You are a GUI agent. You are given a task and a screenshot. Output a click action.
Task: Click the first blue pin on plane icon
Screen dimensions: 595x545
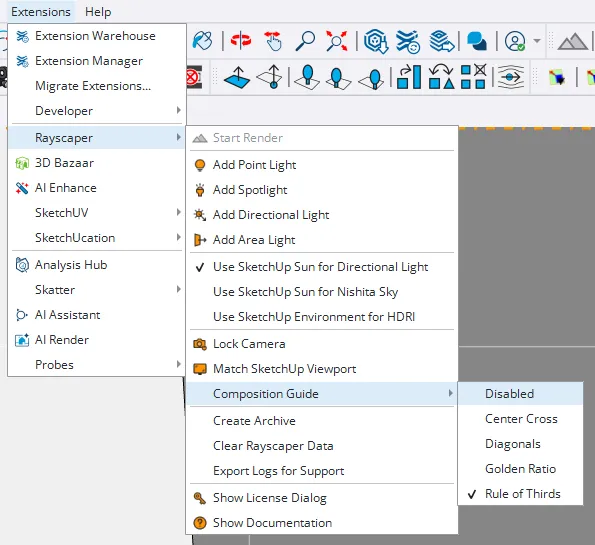pyautogui.click(x=307, y=77)
